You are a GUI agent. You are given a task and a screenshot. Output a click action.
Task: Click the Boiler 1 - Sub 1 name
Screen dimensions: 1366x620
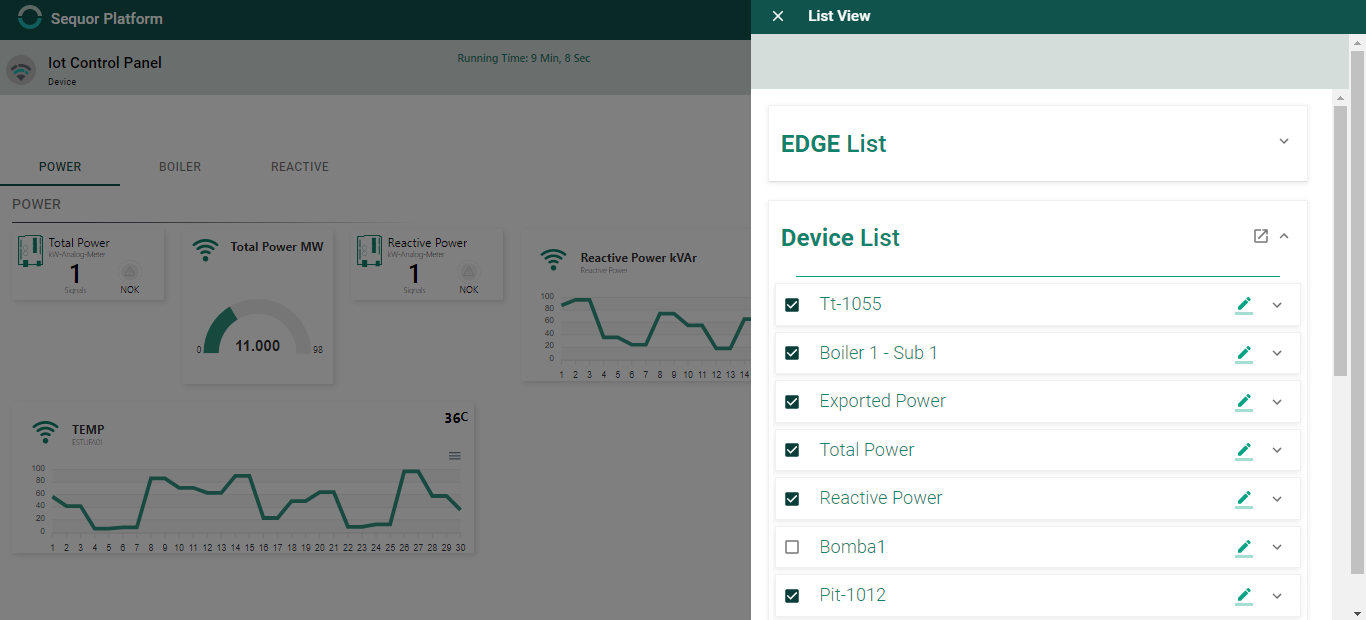click(878, 353)
